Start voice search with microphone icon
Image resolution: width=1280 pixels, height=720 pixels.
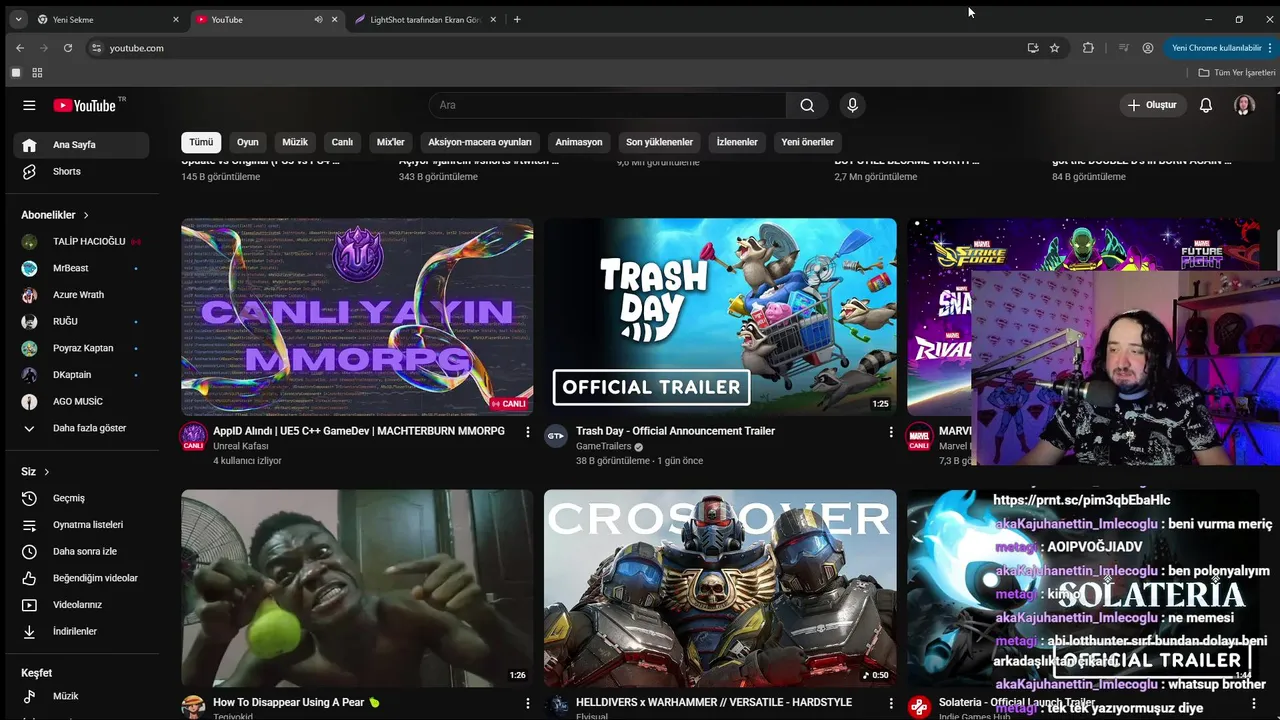point(852,105)
